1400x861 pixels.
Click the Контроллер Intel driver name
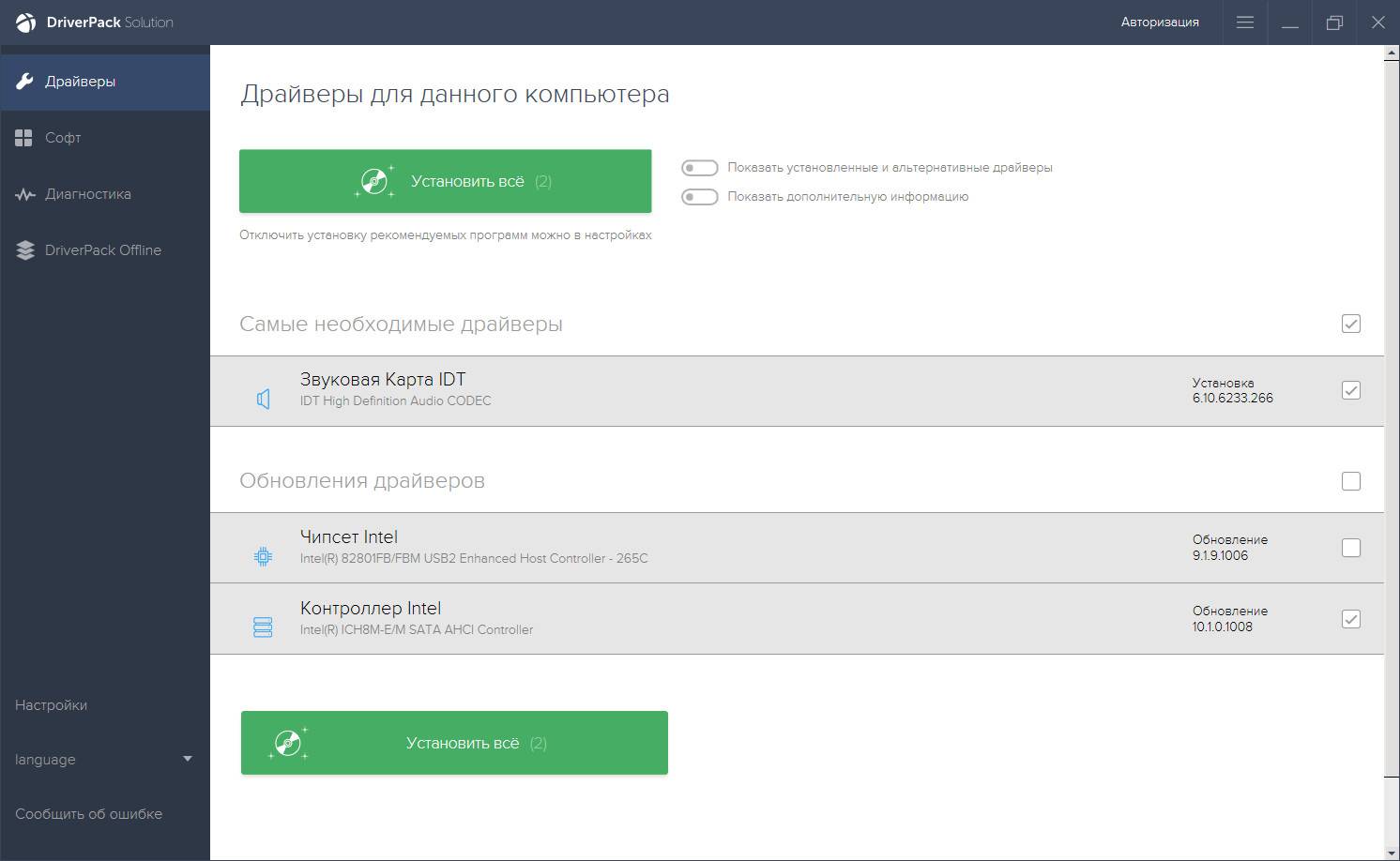371,609
